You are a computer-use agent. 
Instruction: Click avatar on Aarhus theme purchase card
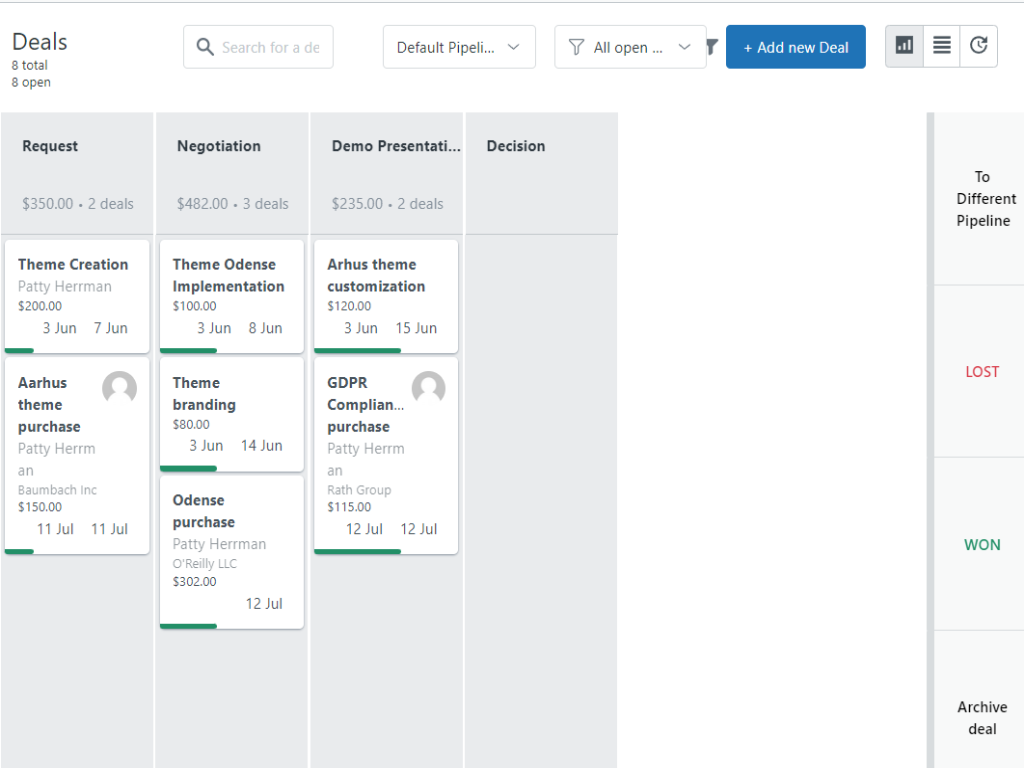(x=120, y=388)
